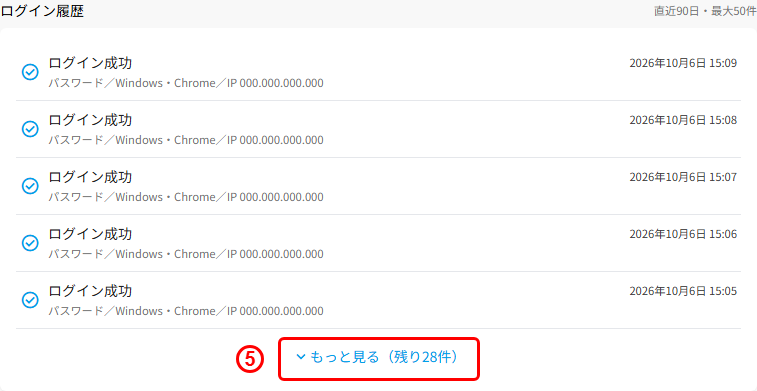This screenshot has height=391, width=757.
Task: Expand the list with もっと見る（残り28件）
Action: (x=378, y=358)
